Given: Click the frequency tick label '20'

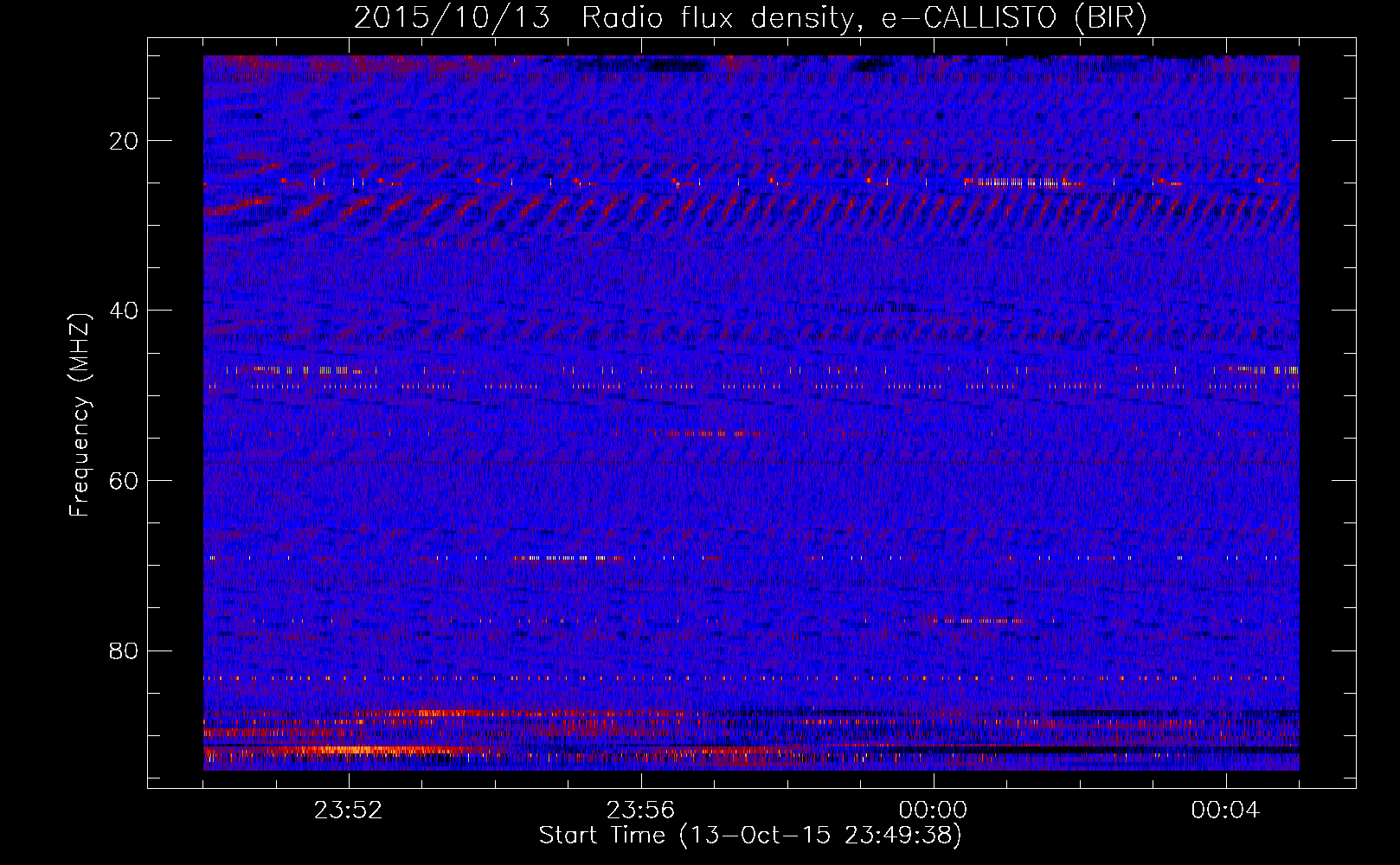Looking at the screenshot, I should pyautogui.click(x=125, y=141).
